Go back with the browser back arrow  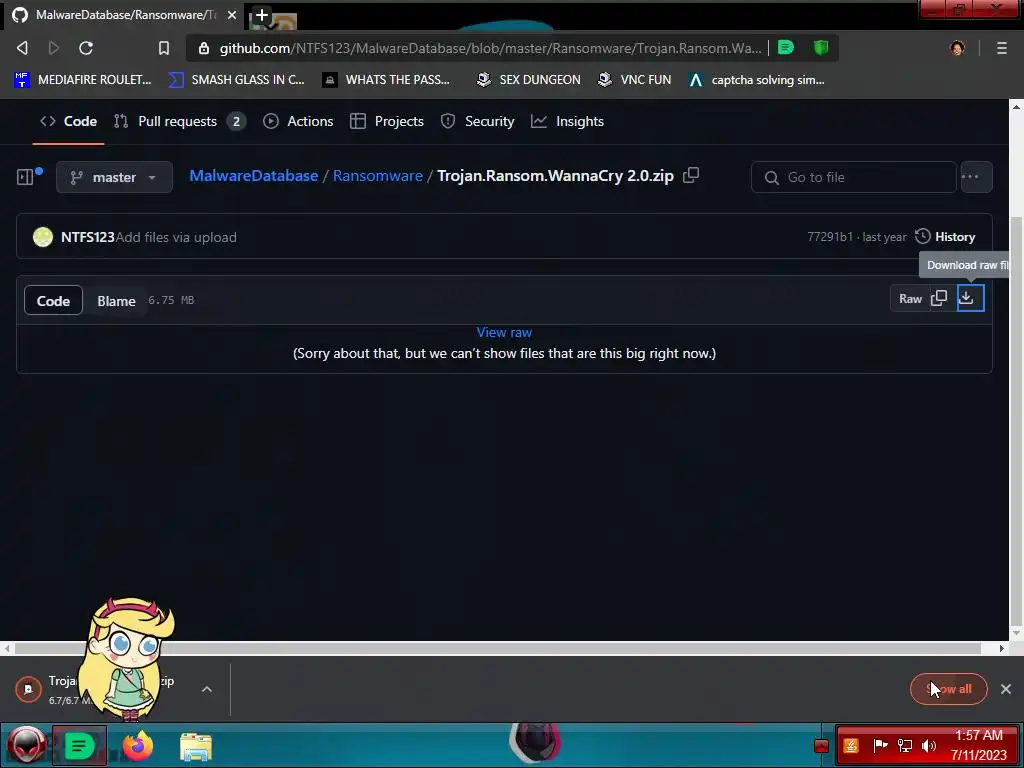pos(22,48)
